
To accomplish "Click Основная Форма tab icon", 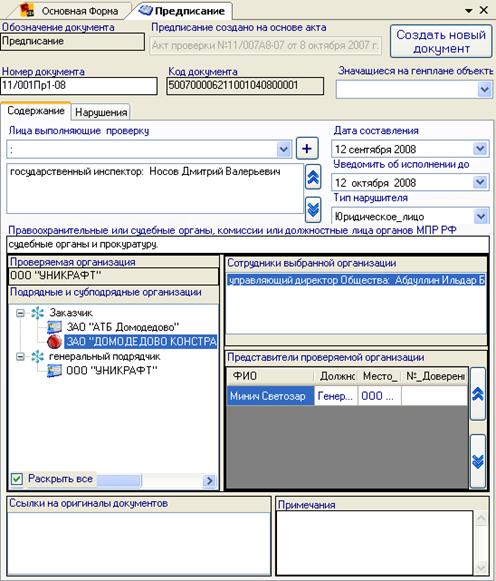I will click(x=27, y=10).
